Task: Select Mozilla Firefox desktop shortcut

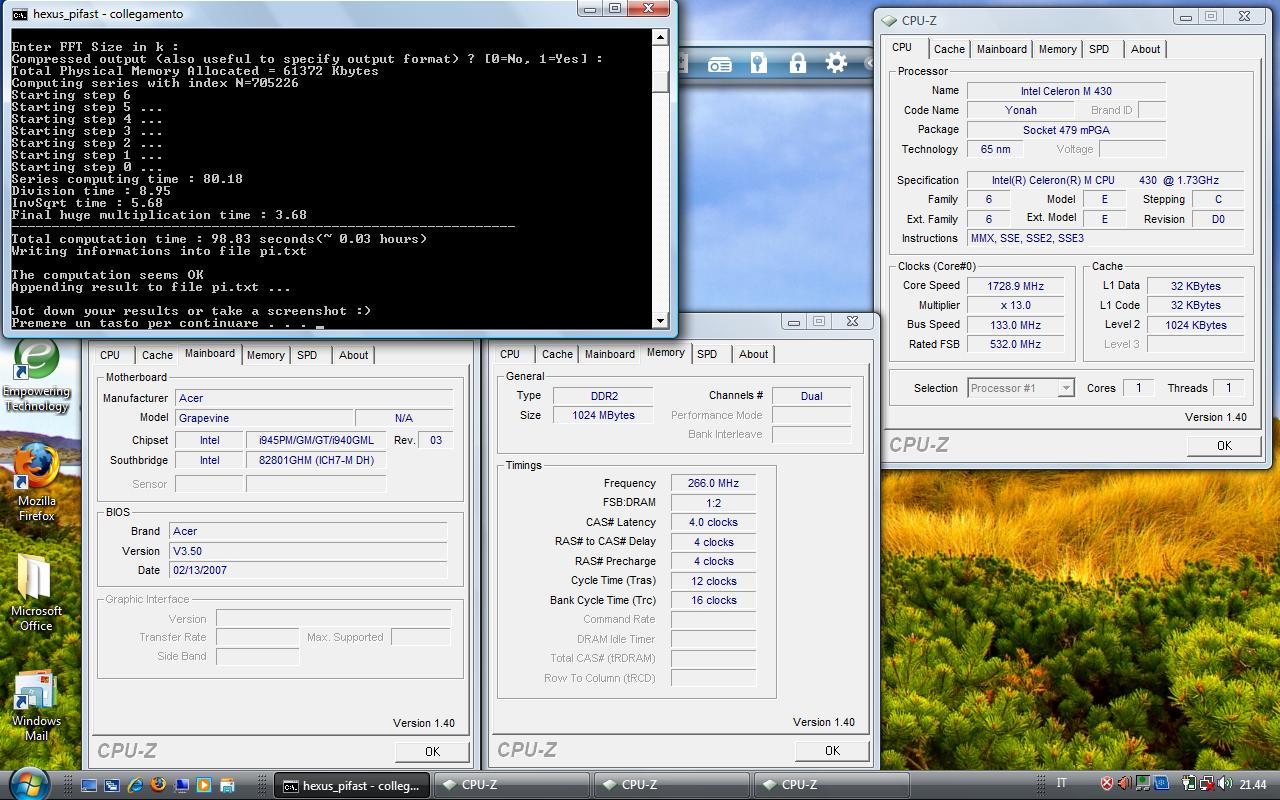Action: pyautogui.click(x=36, y=483)
